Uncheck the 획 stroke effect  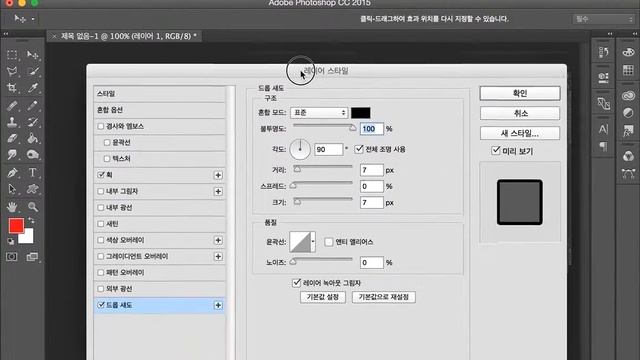101,175
